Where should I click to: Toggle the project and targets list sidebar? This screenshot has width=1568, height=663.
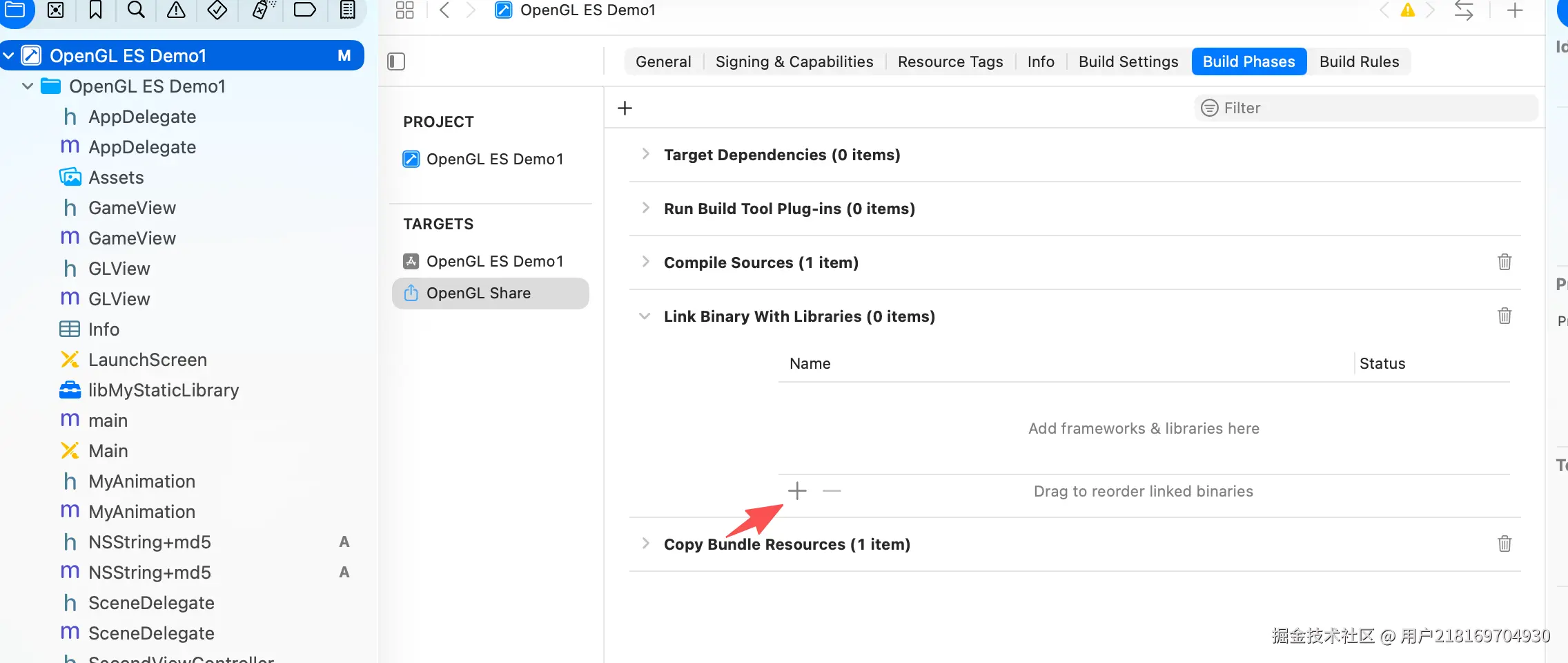pyautogui.click(x=396, y=61)
